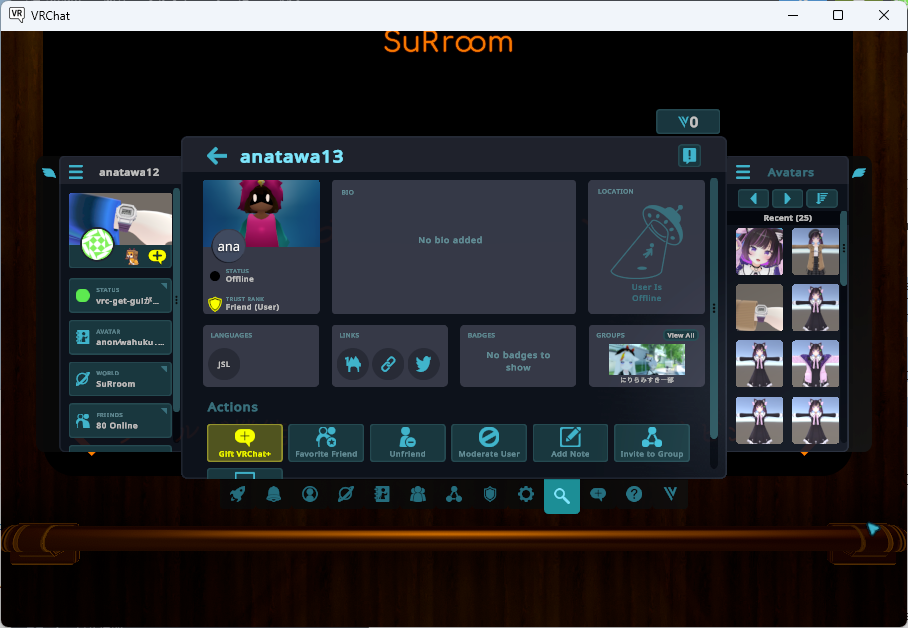Click Invite to Group button

tap(652, 443)
